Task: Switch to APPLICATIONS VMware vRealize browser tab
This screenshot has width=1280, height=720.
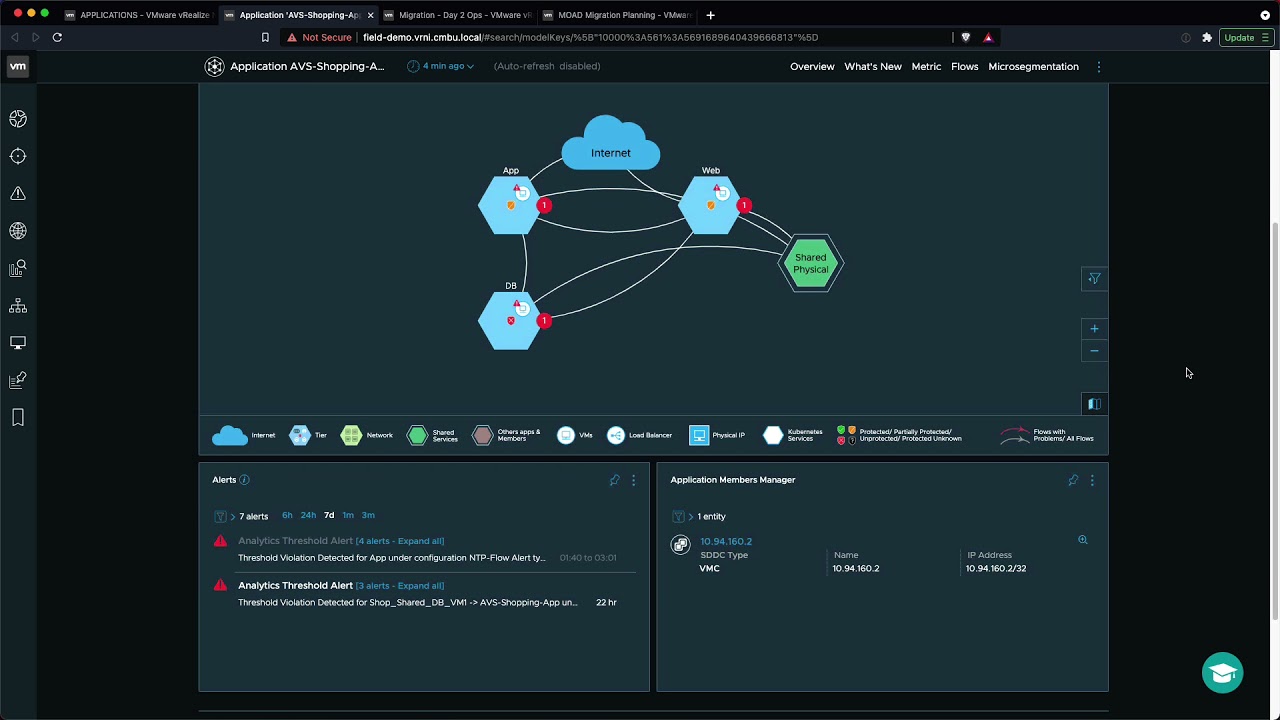Action: 137,15
